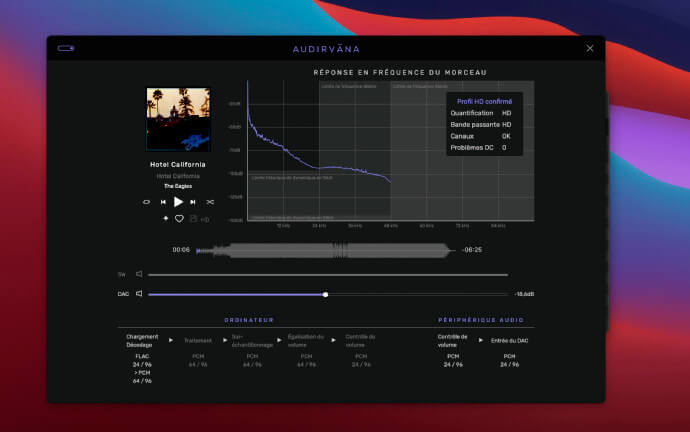Screen dimensions: 690x432
Task: Toggle shuffle playback
Action: pos(210,202)
